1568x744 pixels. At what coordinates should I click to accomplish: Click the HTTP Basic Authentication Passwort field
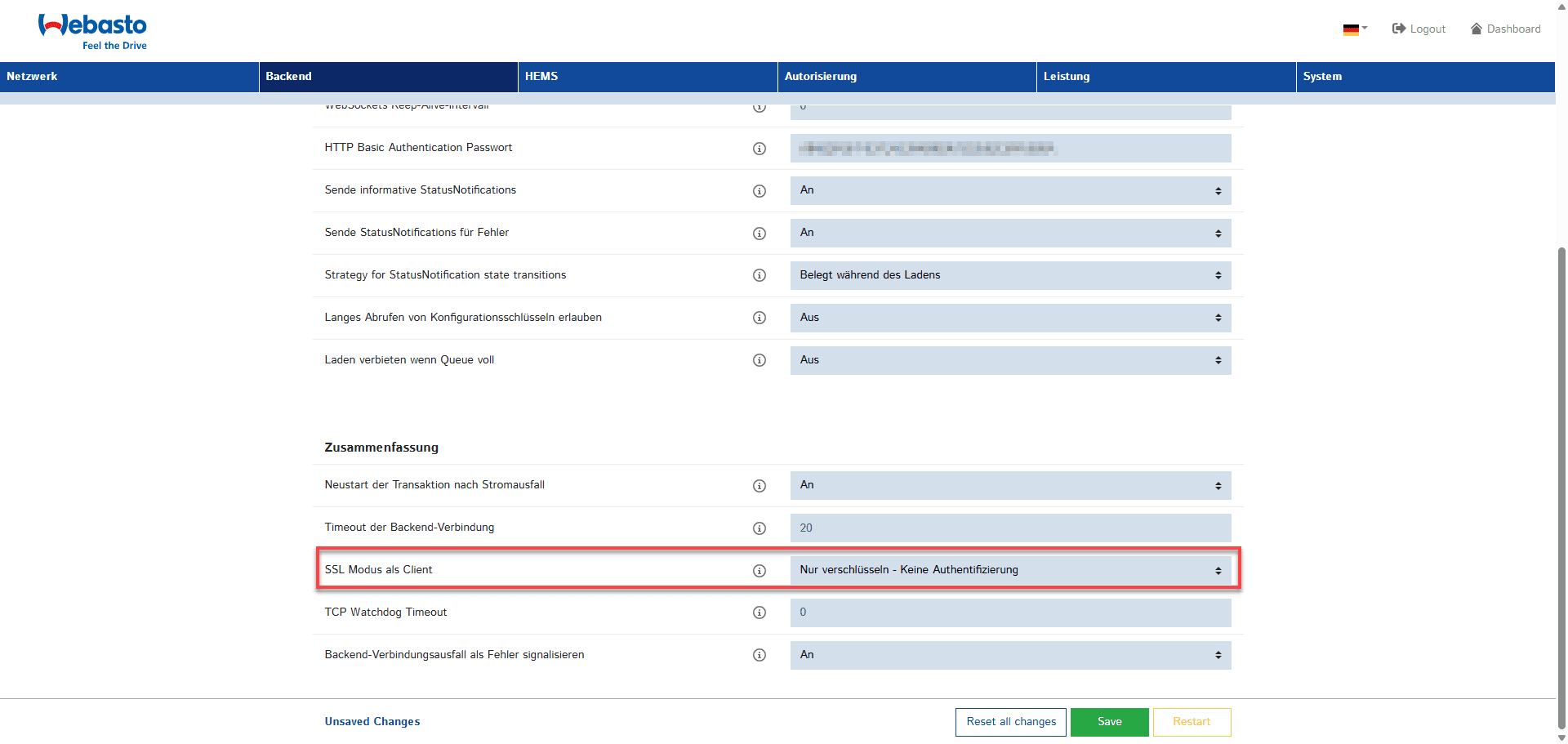click(x=1010, y=149)
